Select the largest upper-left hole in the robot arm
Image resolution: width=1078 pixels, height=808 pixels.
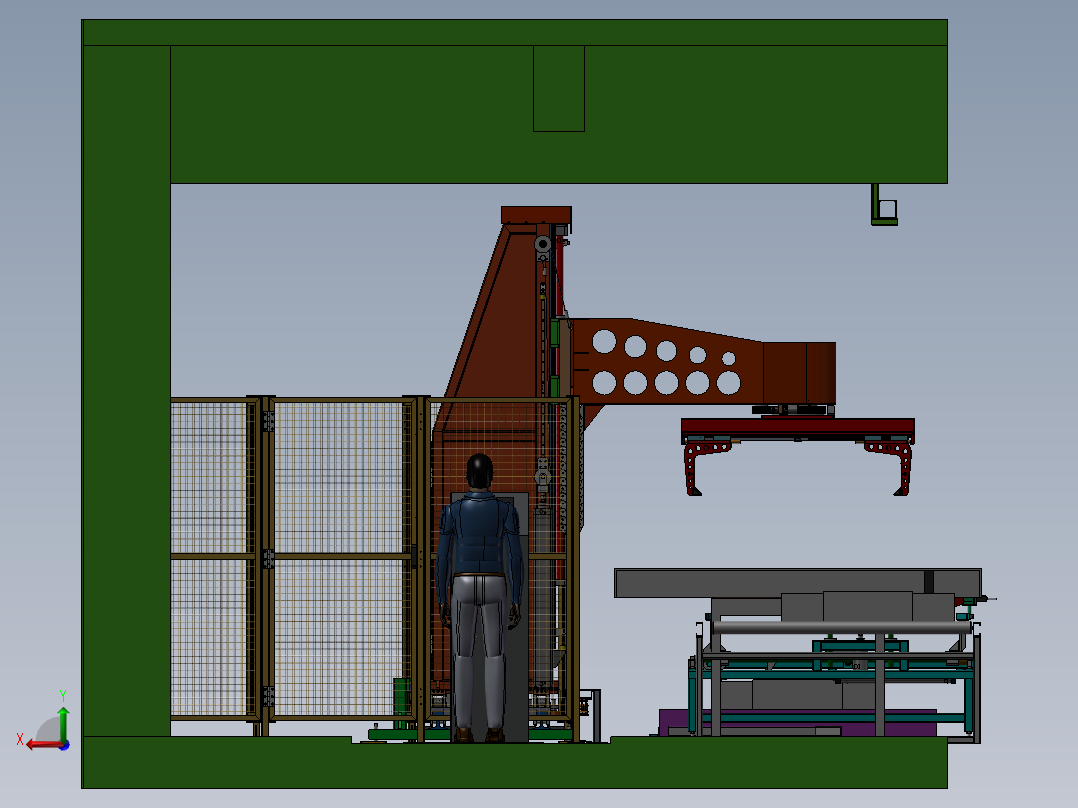point(604,341)
